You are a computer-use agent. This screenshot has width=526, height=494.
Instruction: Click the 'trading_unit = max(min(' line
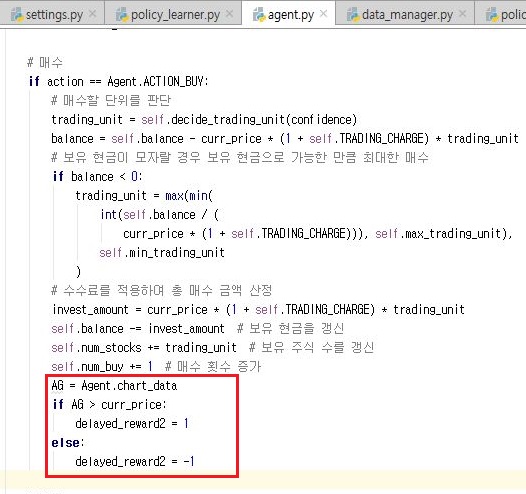tap(144, 196)
